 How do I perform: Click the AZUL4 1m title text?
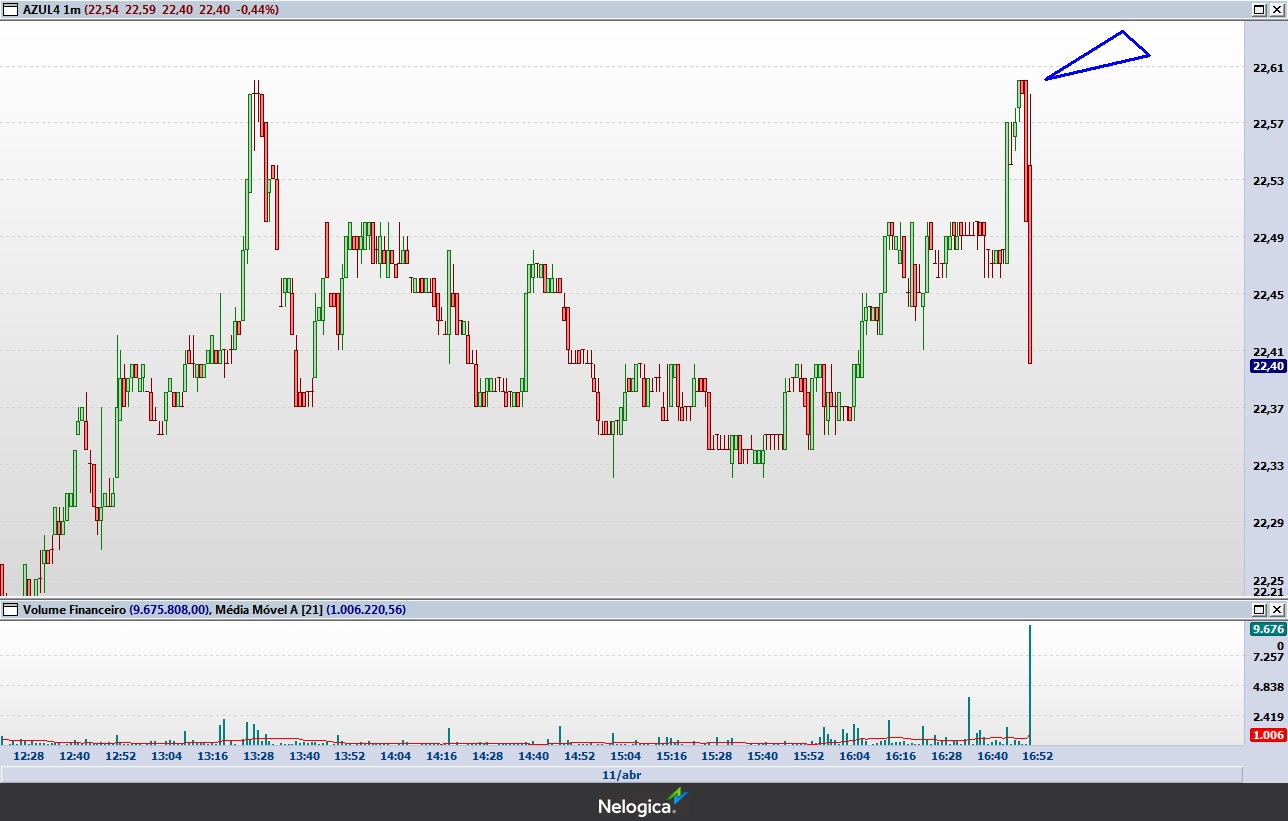click(52, 9)
